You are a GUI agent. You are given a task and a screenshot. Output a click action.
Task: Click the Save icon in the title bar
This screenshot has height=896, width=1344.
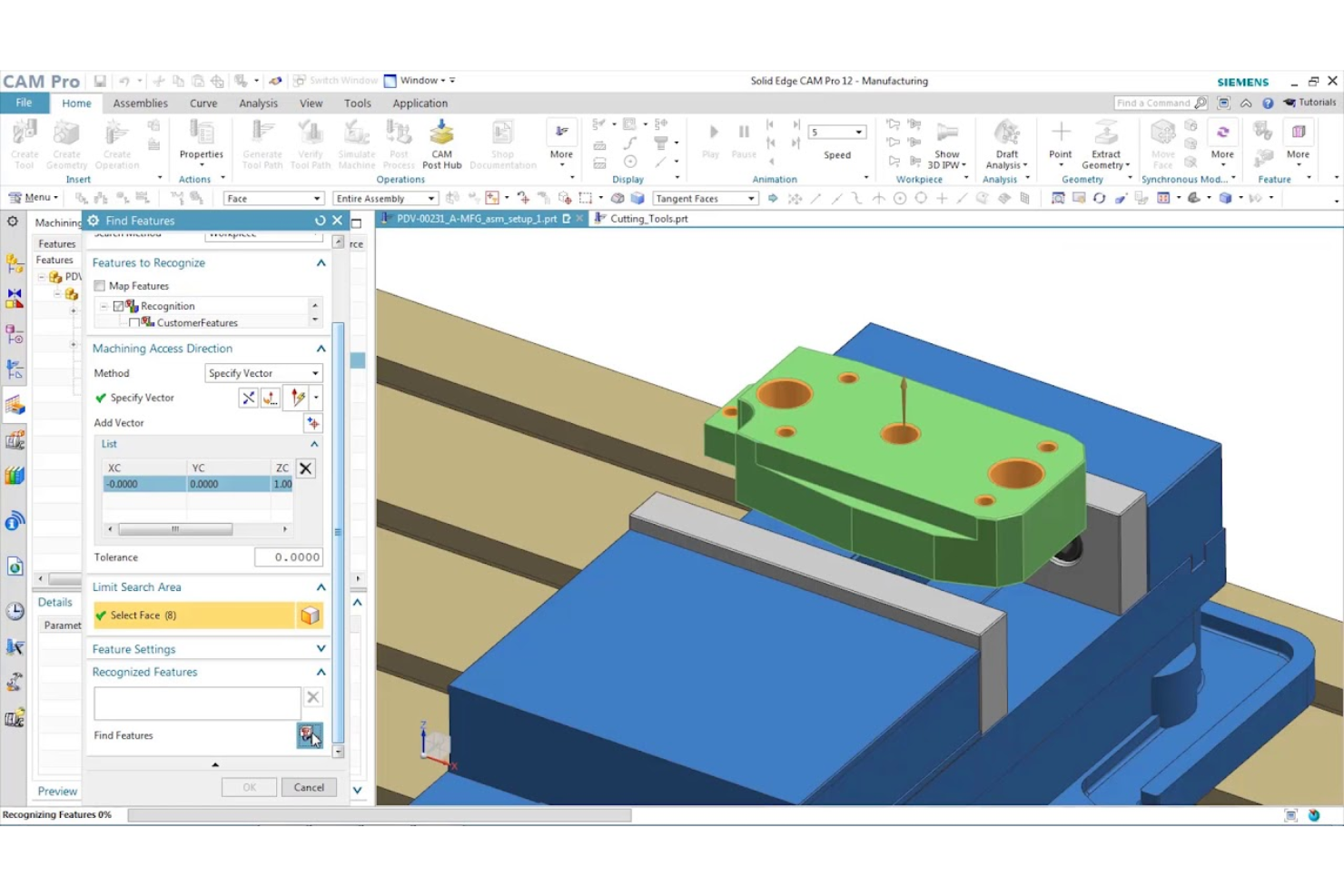tap(100, 81)
